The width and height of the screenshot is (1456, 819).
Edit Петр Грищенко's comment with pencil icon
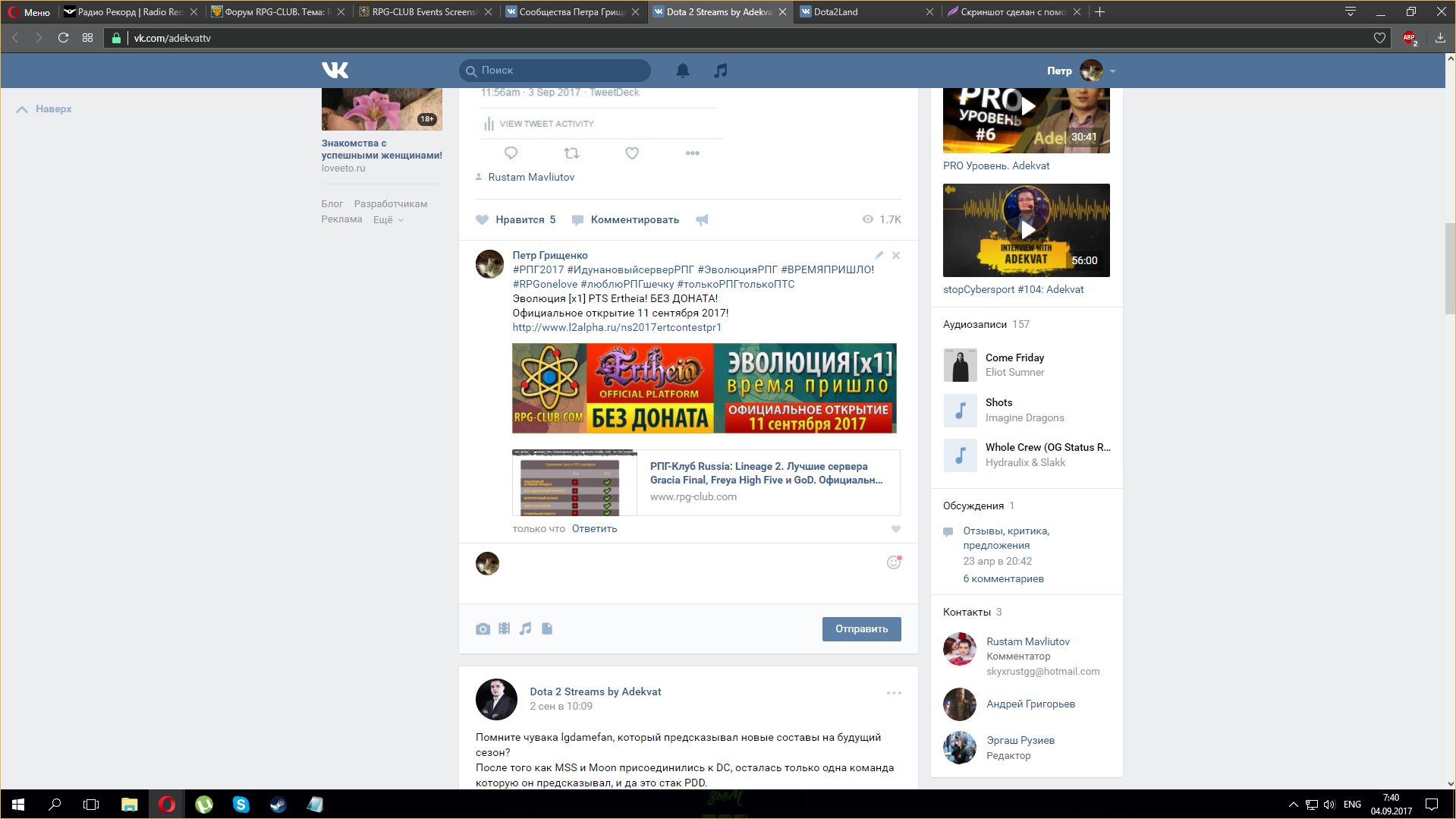879,256
